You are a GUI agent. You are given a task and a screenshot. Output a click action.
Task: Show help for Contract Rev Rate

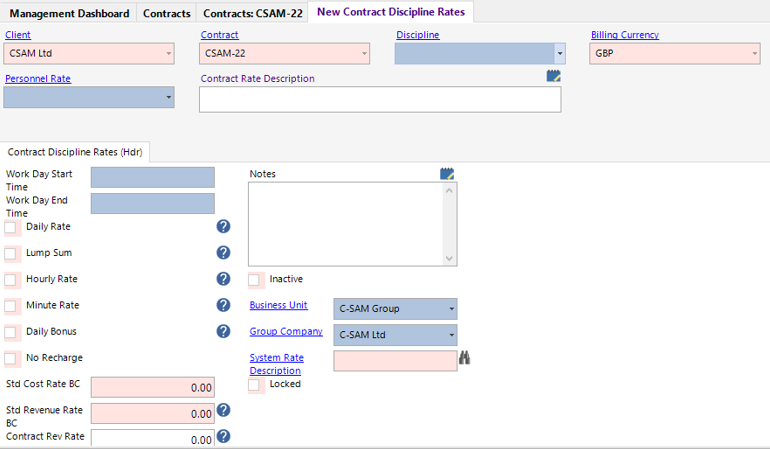pyautogui.click(x=223, y=436)
